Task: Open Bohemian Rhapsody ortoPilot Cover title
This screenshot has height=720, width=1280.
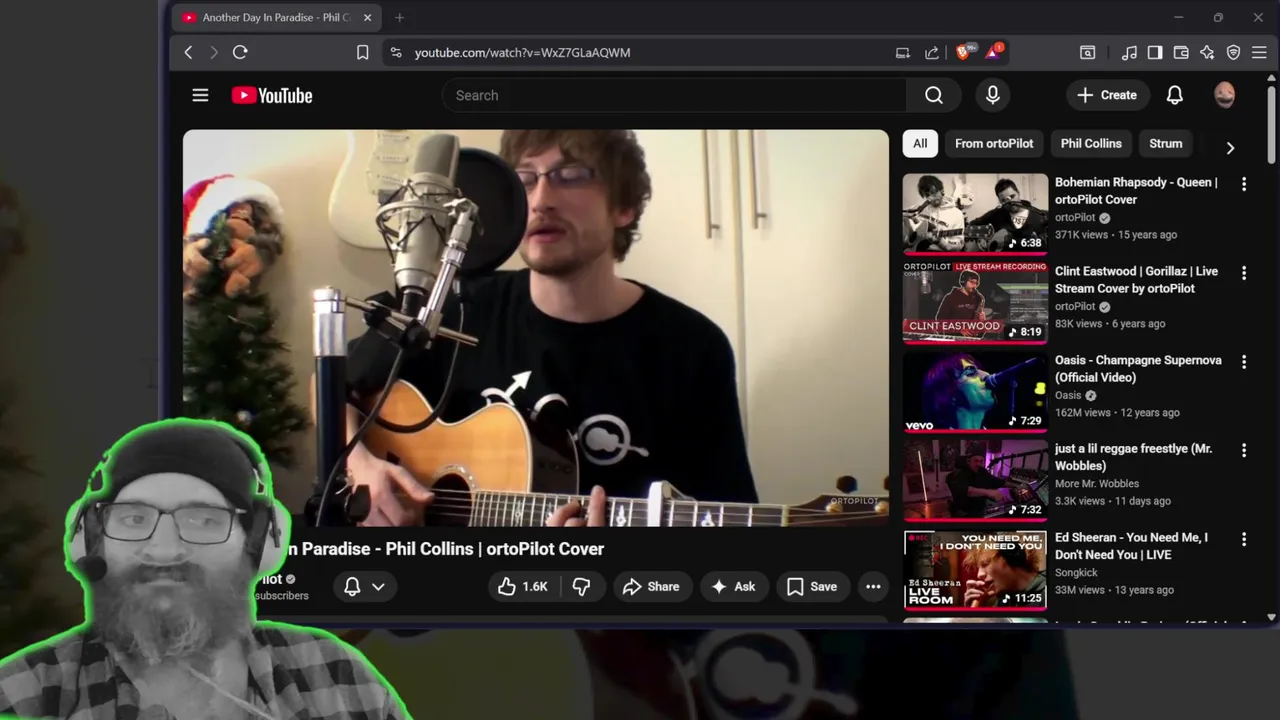Action: pyautogui.click(x=1137, y=191)
